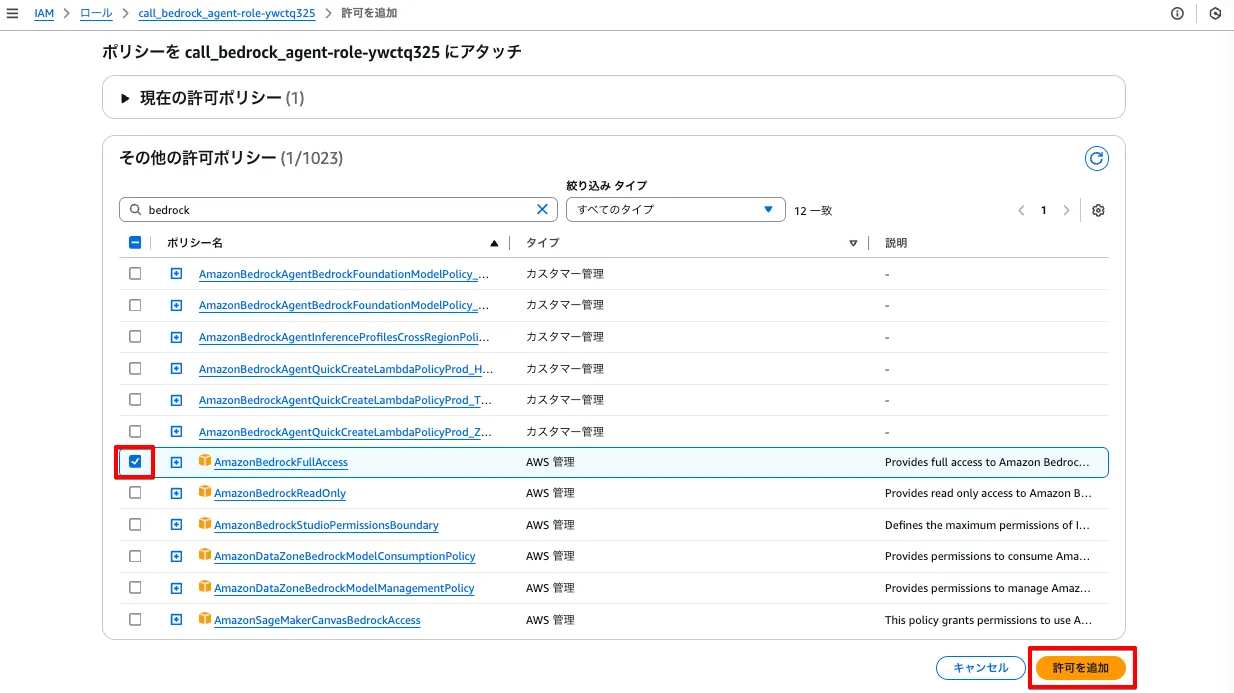Open call_bedrock_agent-role-ywctq325 breadcrumb

pos(226,14)
